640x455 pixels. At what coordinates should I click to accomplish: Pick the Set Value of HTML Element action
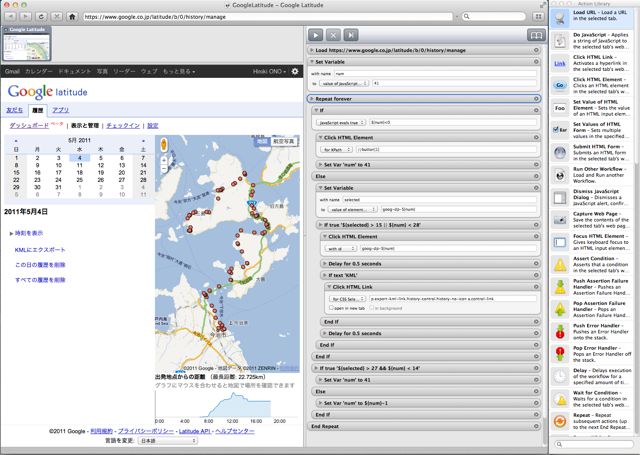593,108
